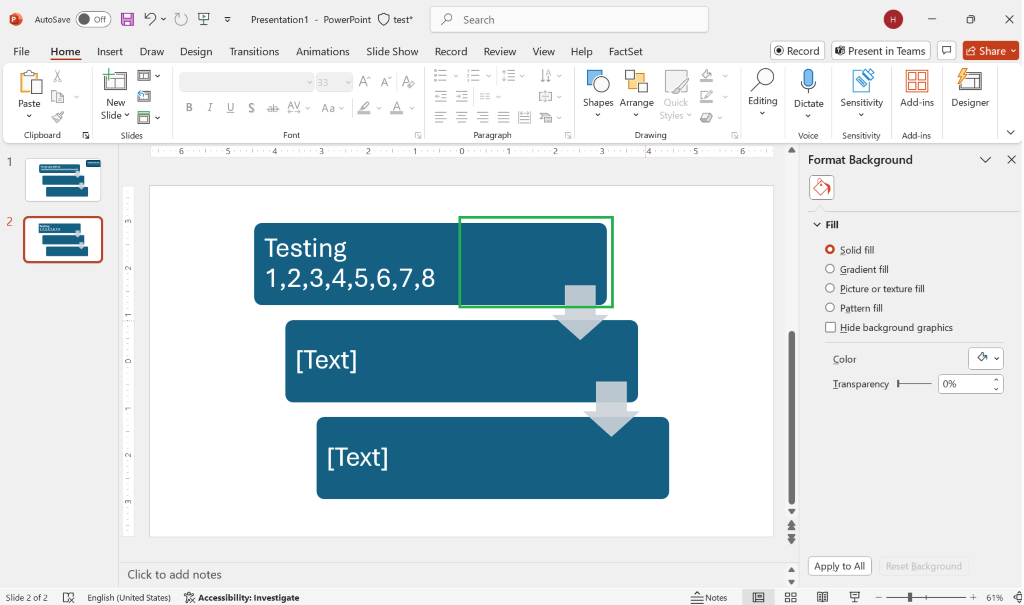
Task: Switch to Slide Sorter view
Action: [790, 597]
